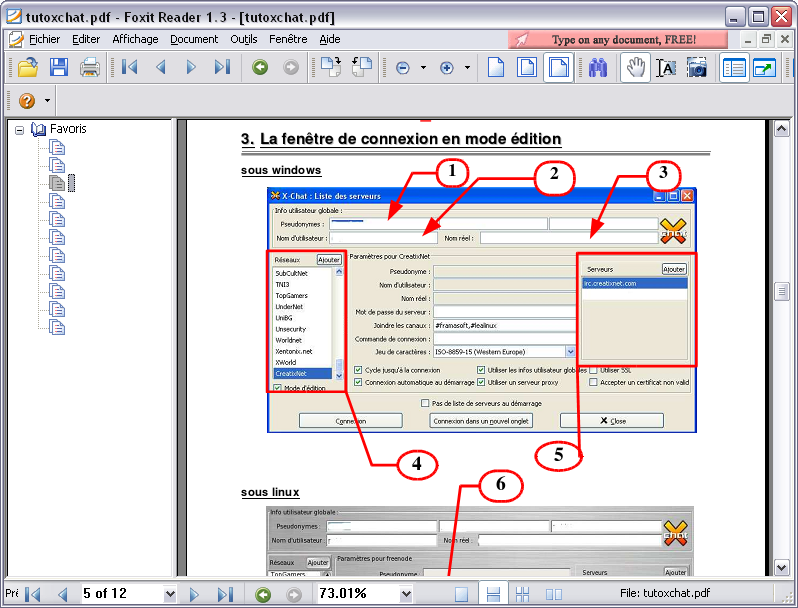Open the Fenêtre menu
The height and width of the screenshot is (608, 798).
click(x=288, y=39)
